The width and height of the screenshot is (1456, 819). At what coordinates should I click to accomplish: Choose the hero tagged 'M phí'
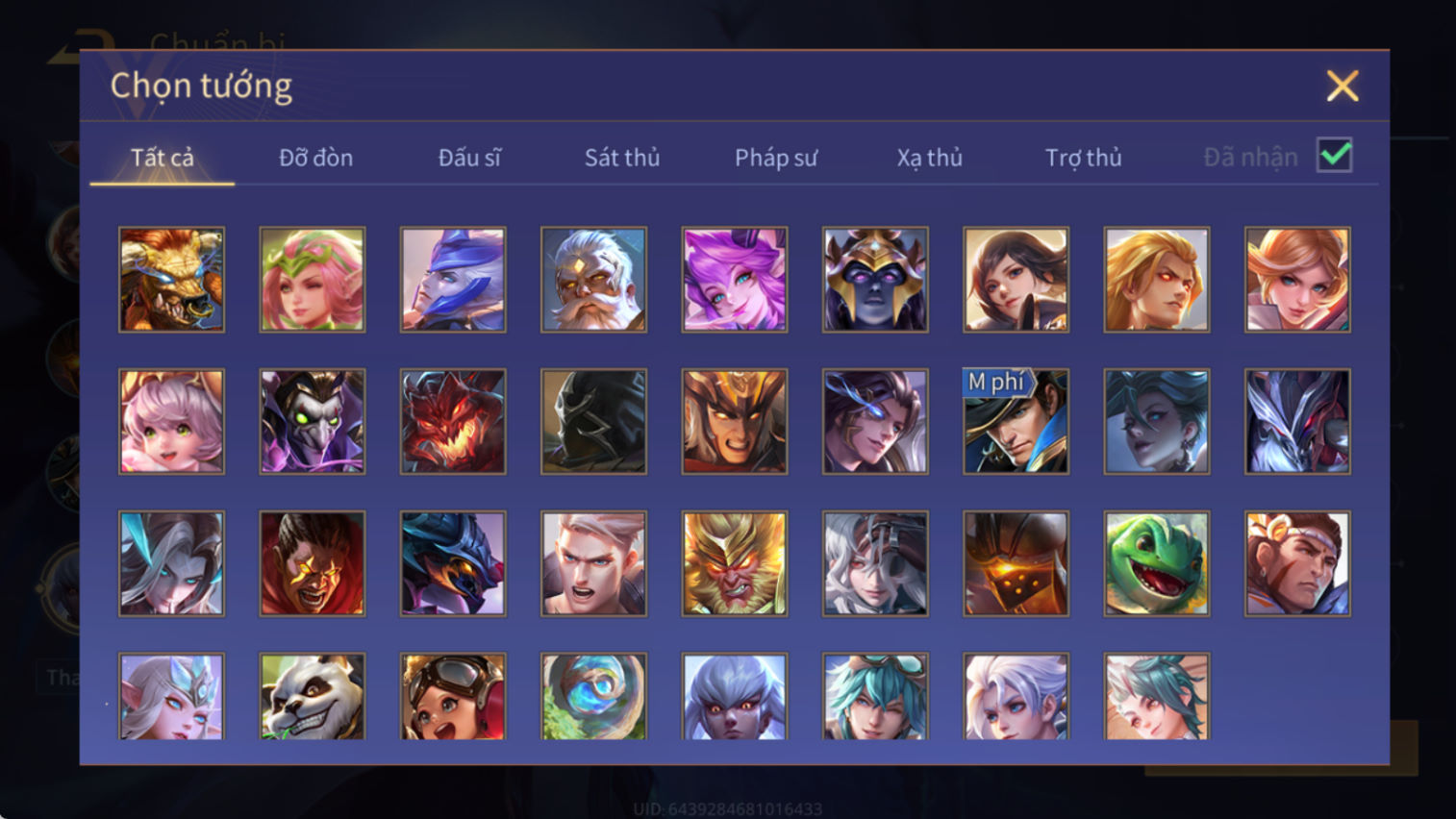pyautogui.click(x=1016, y=421)
